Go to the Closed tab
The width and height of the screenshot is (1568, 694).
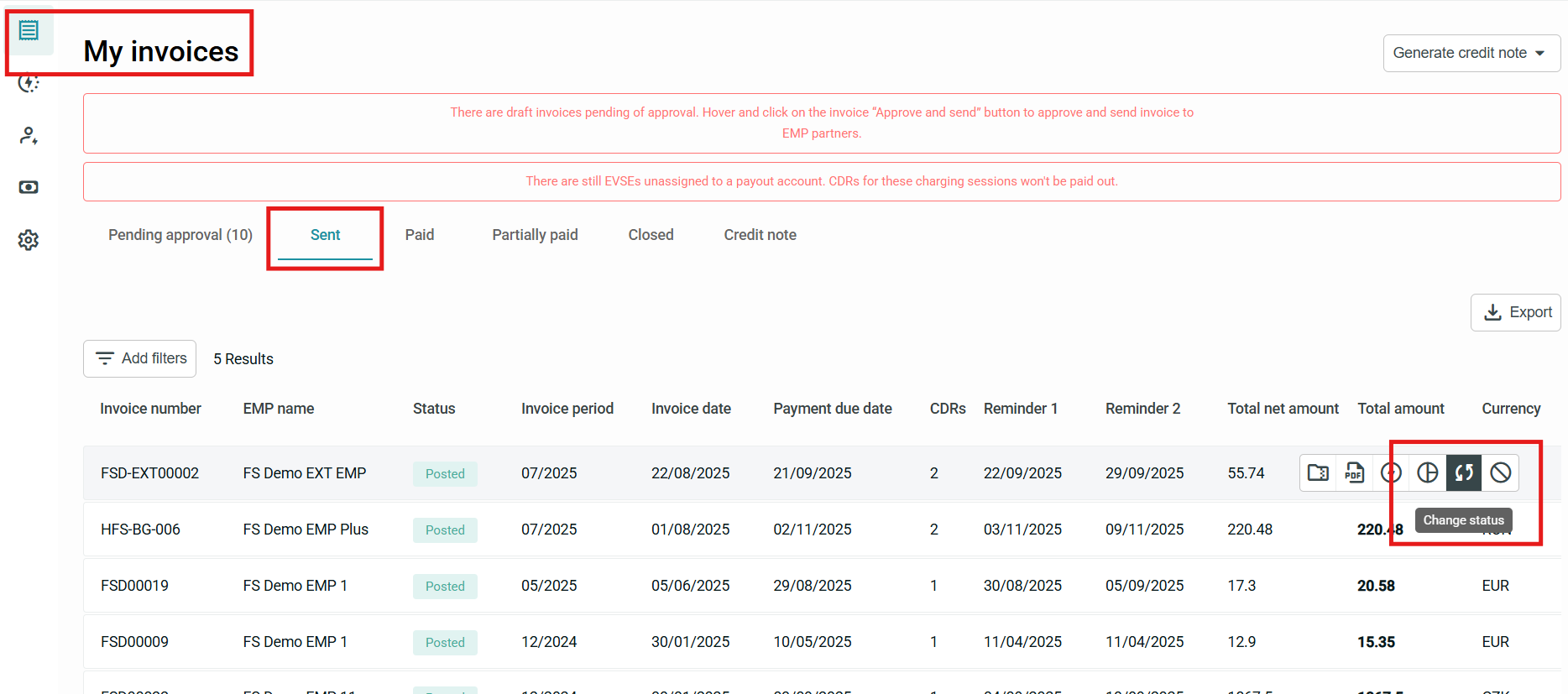651,235
